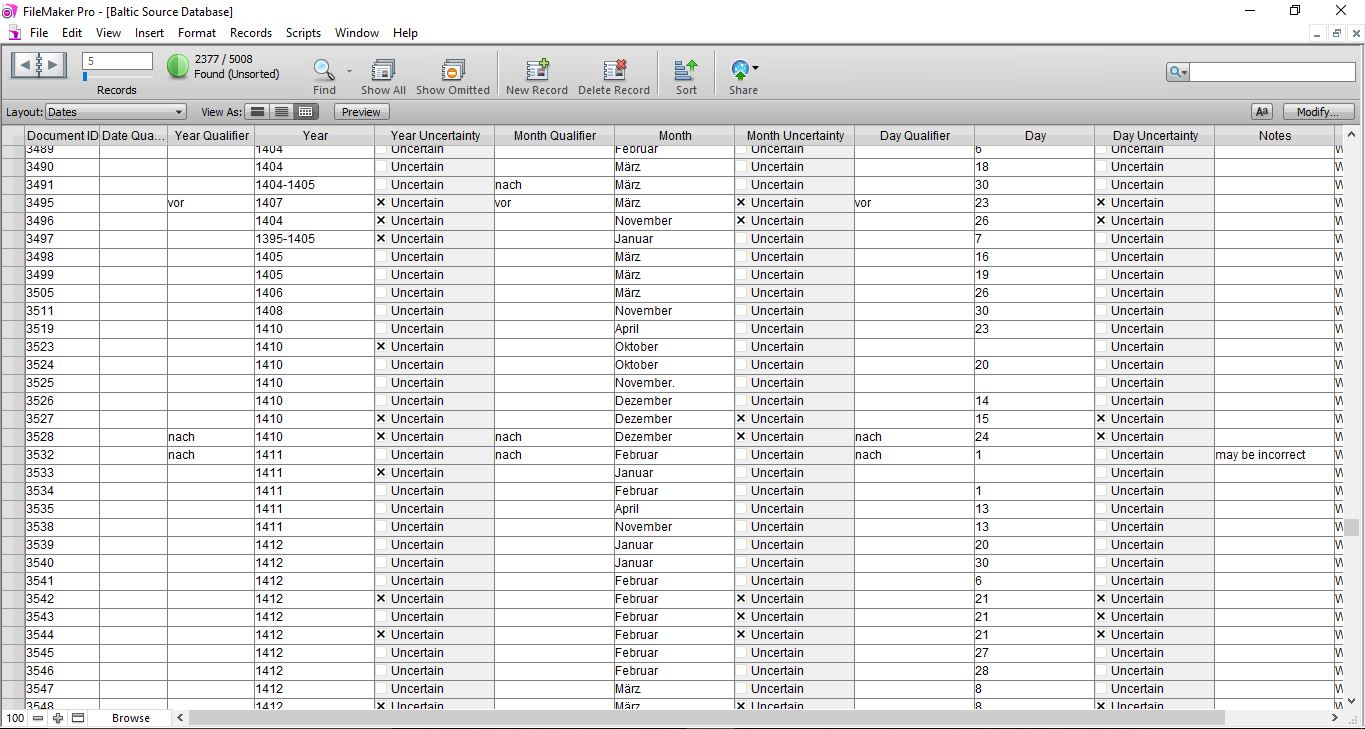Open the Scripts menu

tap(303, 33)
